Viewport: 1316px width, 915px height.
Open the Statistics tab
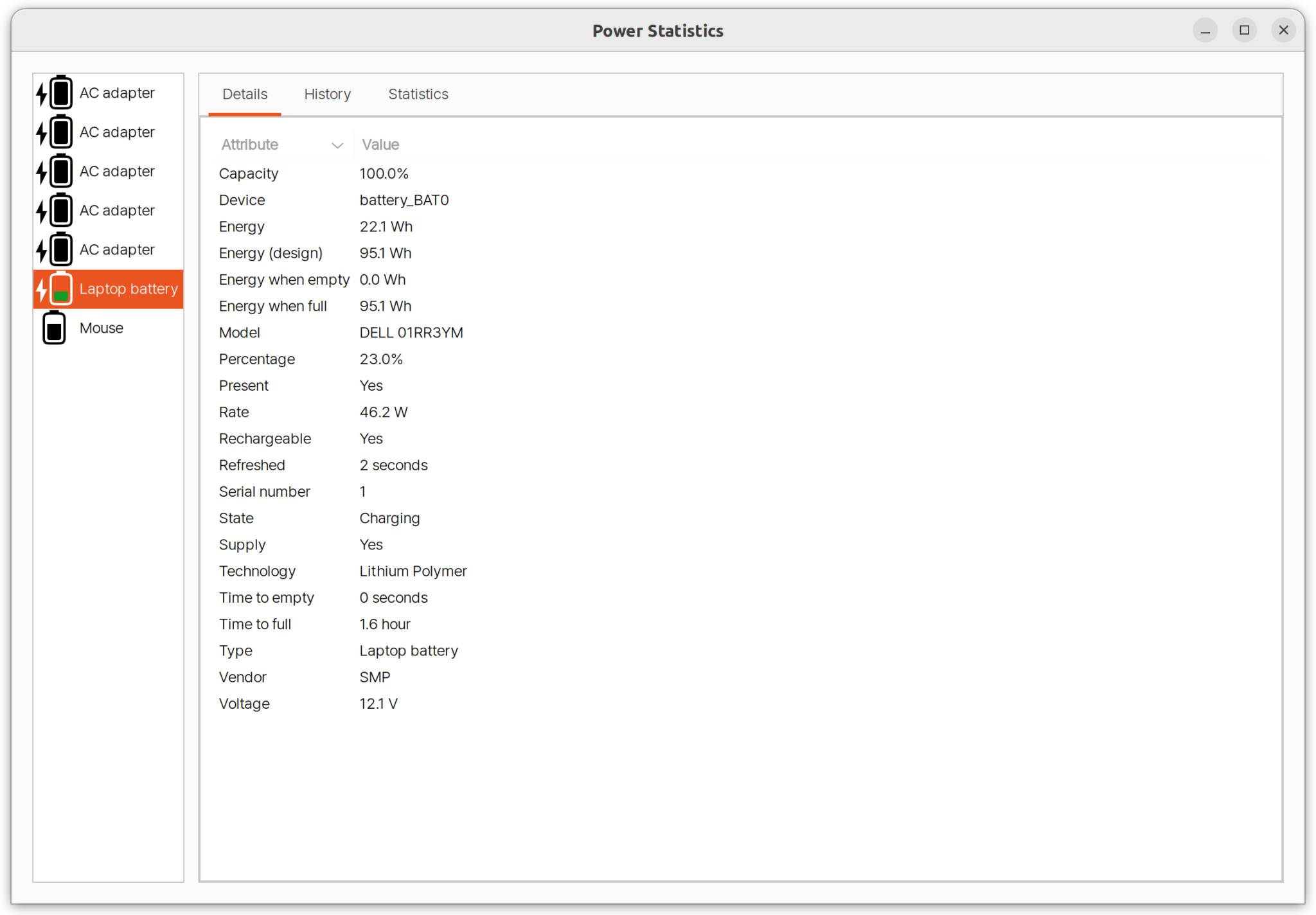coord(418,94)
